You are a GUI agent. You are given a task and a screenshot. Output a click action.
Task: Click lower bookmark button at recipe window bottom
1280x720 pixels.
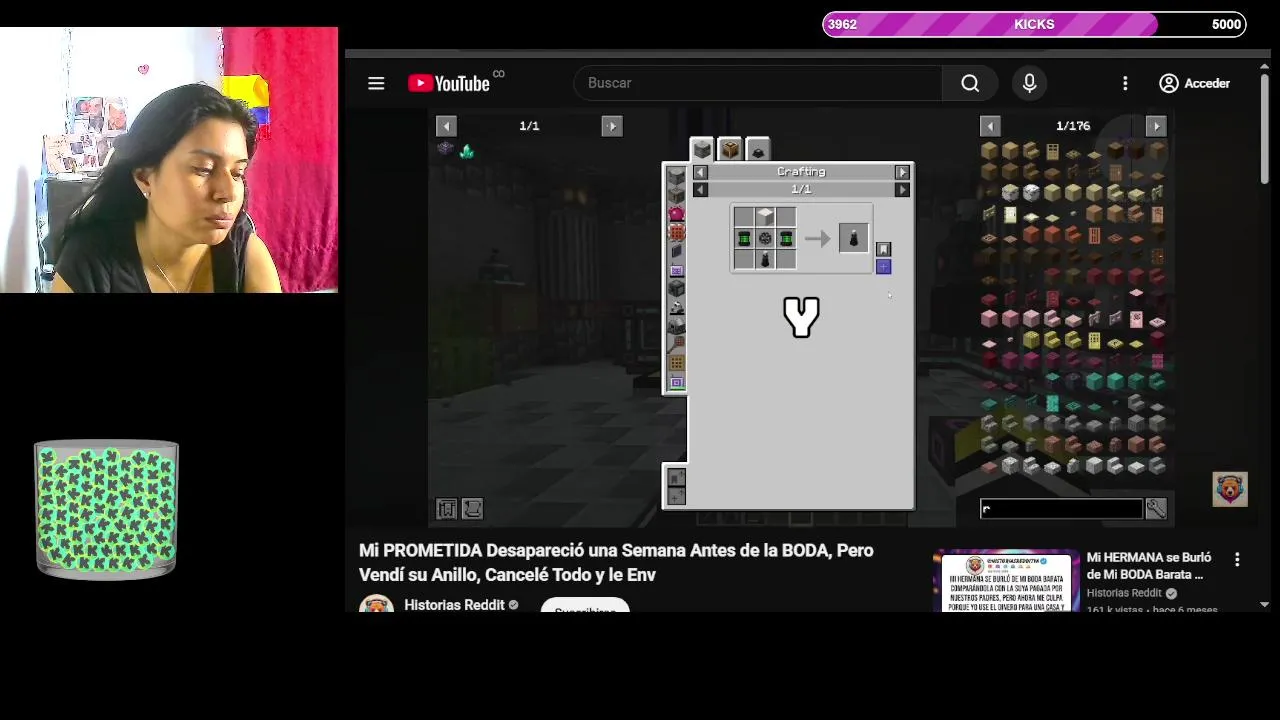pos(676,478)
